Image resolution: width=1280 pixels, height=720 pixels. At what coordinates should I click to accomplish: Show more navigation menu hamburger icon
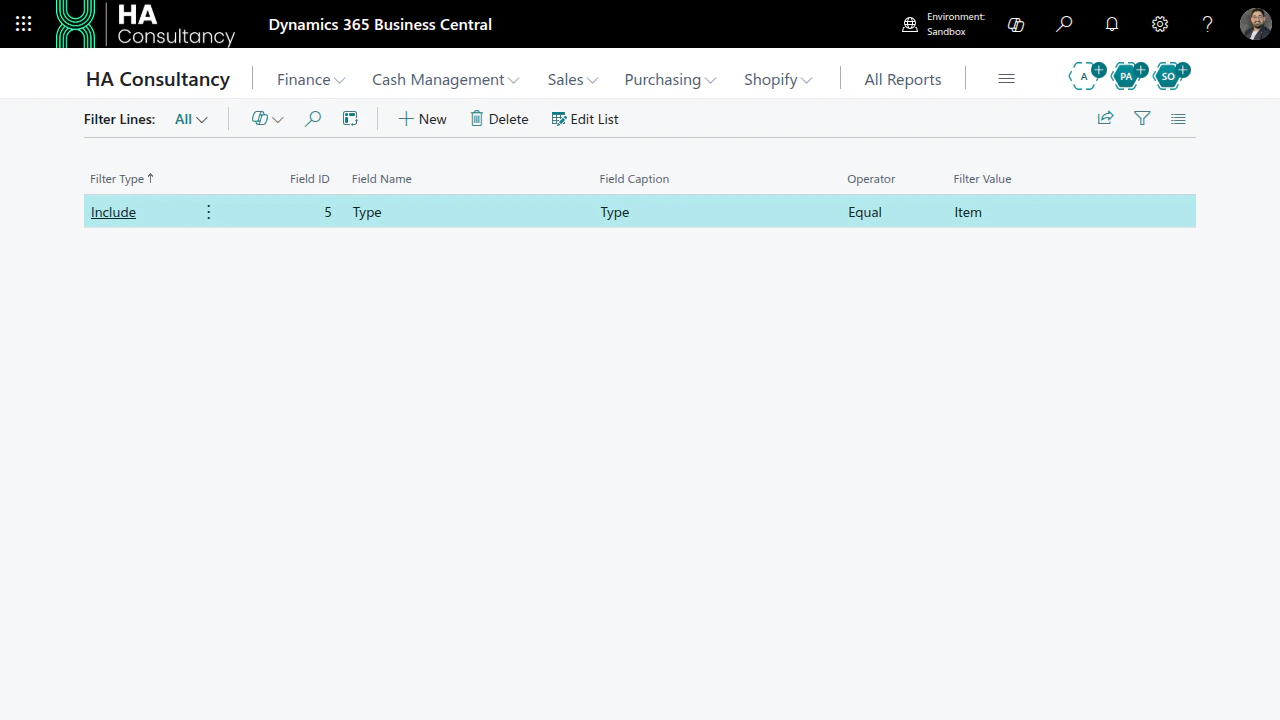[x=1007, y=79]
